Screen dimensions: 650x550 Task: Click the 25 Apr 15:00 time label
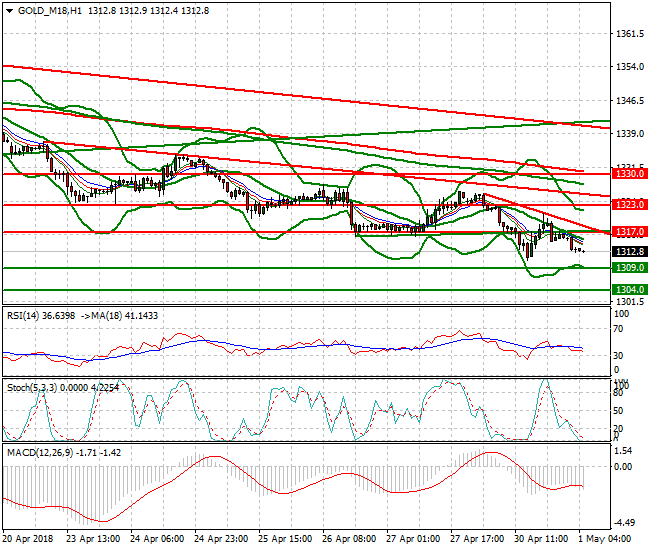[285, 539]
